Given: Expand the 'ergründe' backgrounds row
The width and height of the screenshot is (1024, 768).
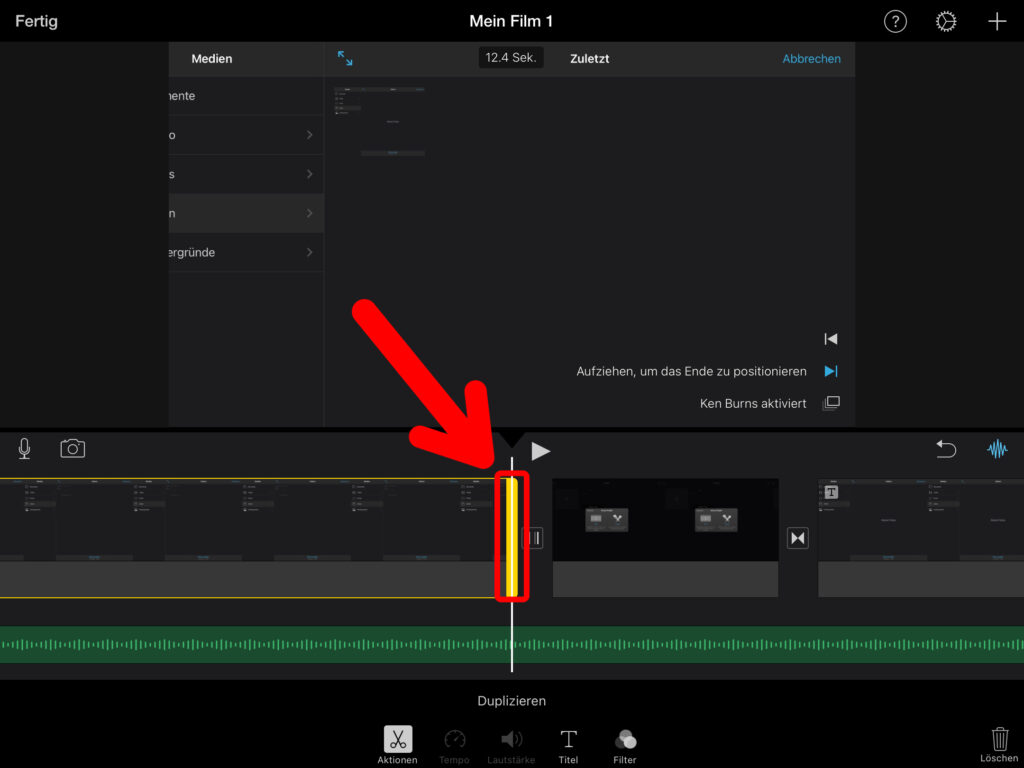Looking at the screenshot, I should [x=246, y=252].
